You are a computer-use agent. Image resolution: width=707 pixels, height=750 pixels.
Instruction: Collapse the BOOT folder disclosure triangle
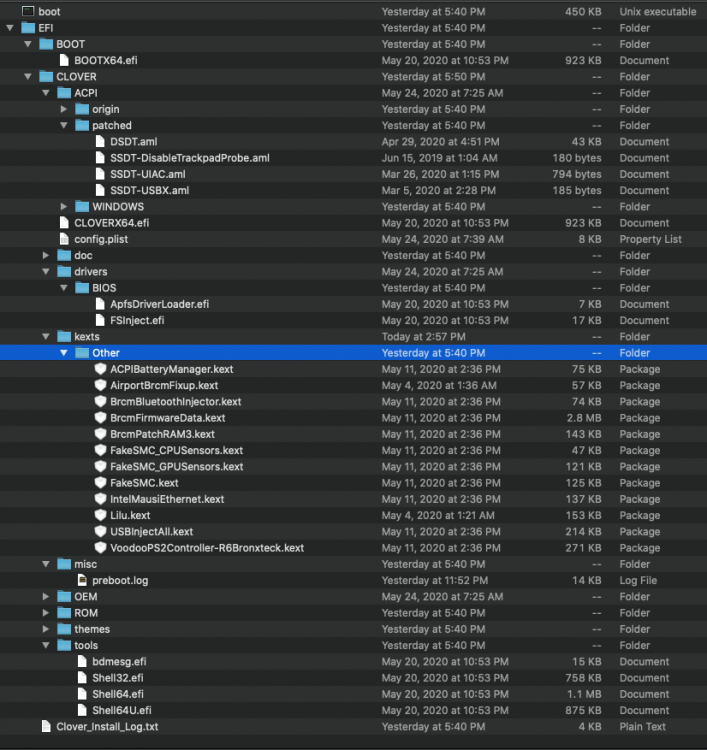click(x=28, y=44)
